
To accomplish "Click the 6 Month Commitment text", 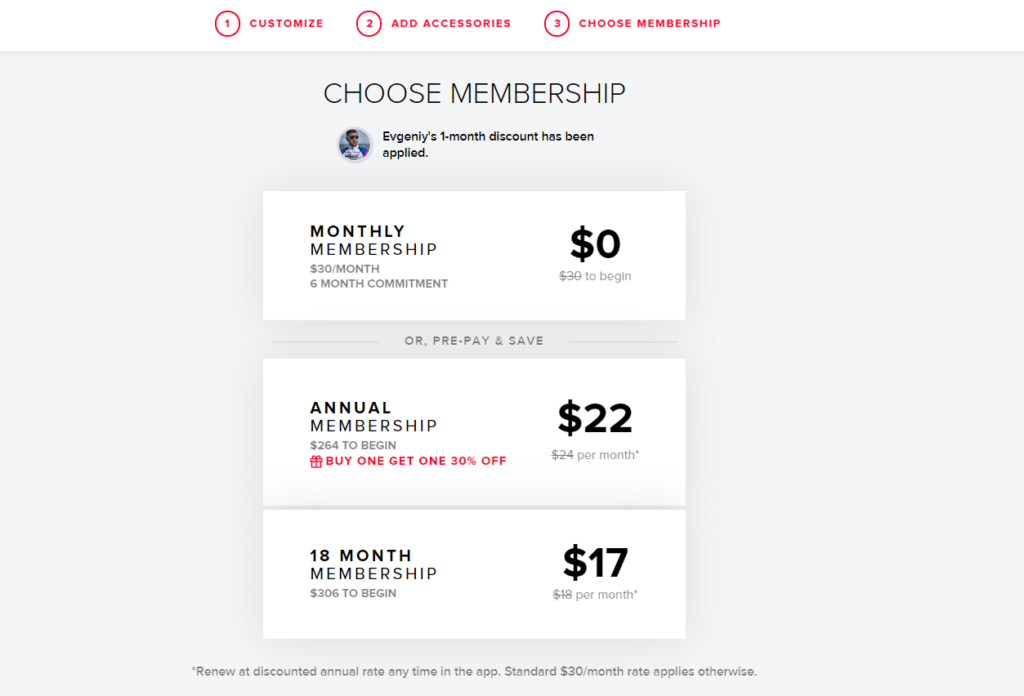I will tap(379, 283).
